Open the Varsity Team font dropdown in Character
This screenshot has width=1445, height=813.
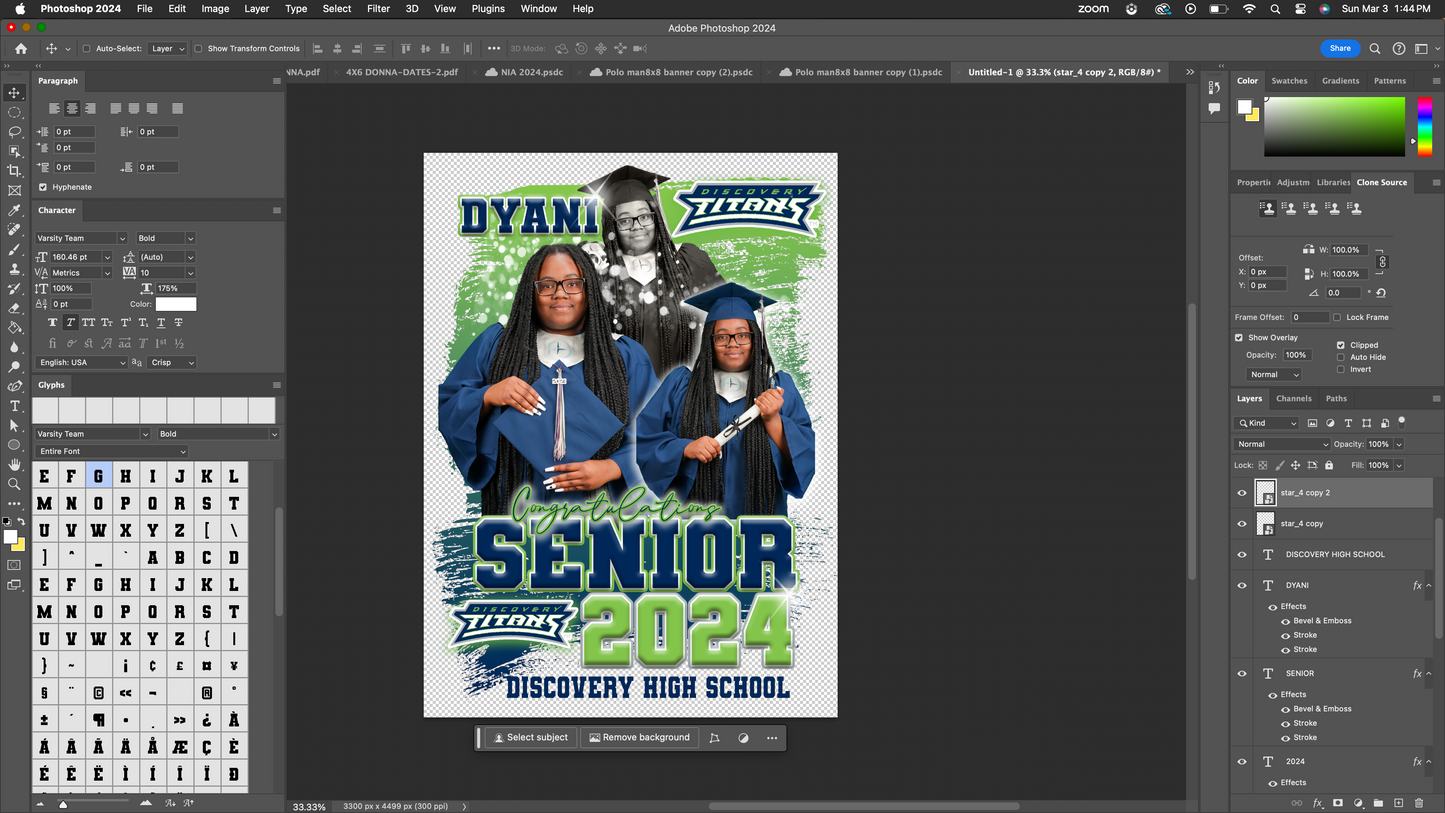coord(81,238)
